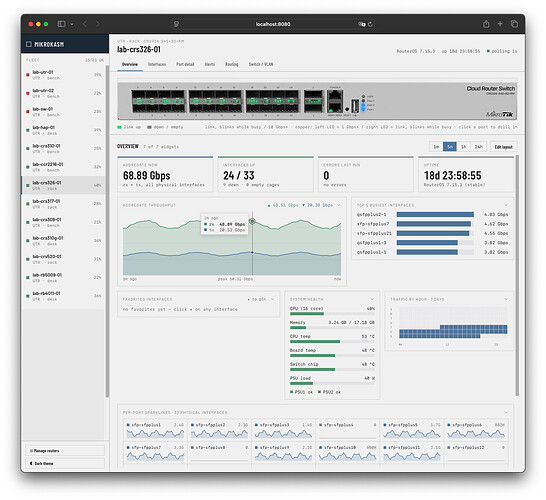Image resolution: width=546 pixels, height=500 pixels.
Task: Collapse the Aggregate Throughput widget chevron
Action: tap(339, 205)
